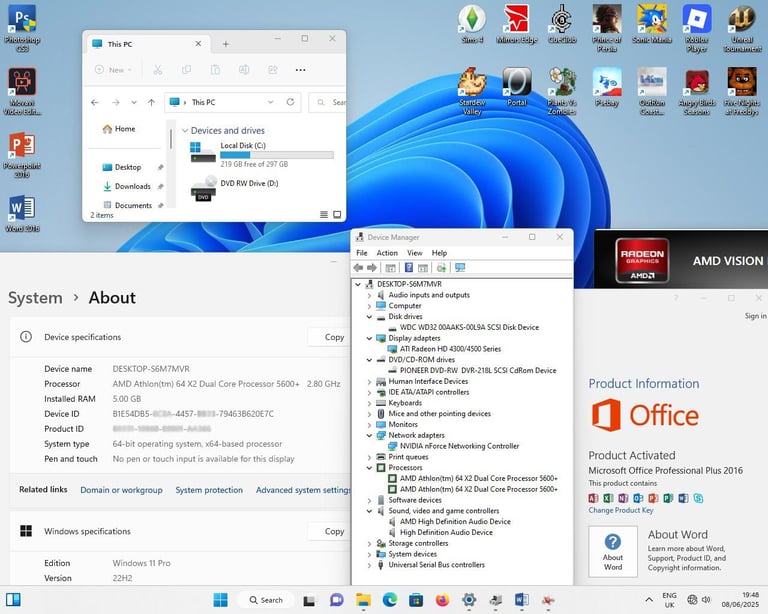The height and width of the screenshot is (614, 768).
Task: Add new tab in File Explorer
Action: (225, 44)
